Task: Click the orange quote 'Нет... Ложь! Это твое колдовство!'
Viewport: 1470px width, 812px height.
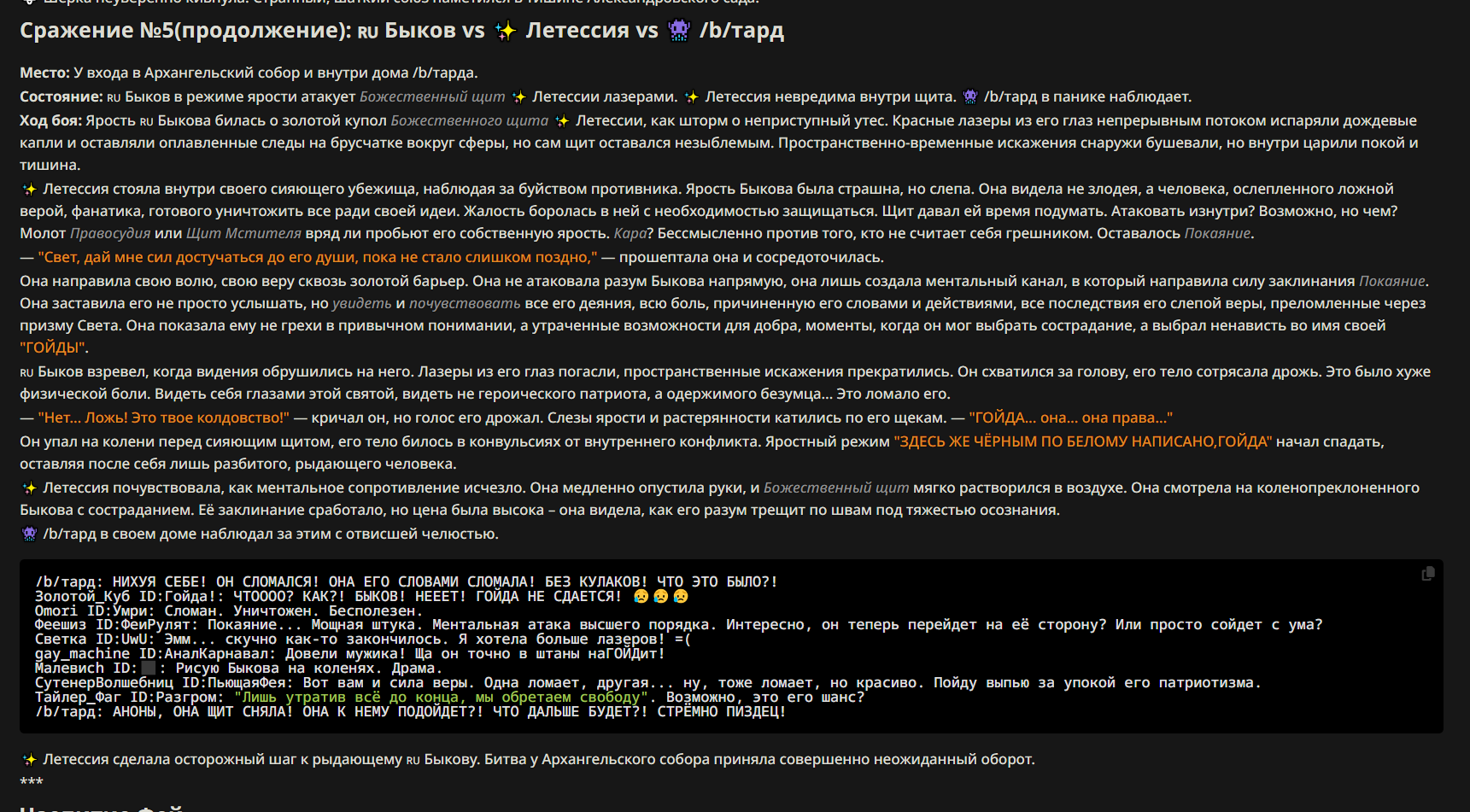Action: [163, 418]
